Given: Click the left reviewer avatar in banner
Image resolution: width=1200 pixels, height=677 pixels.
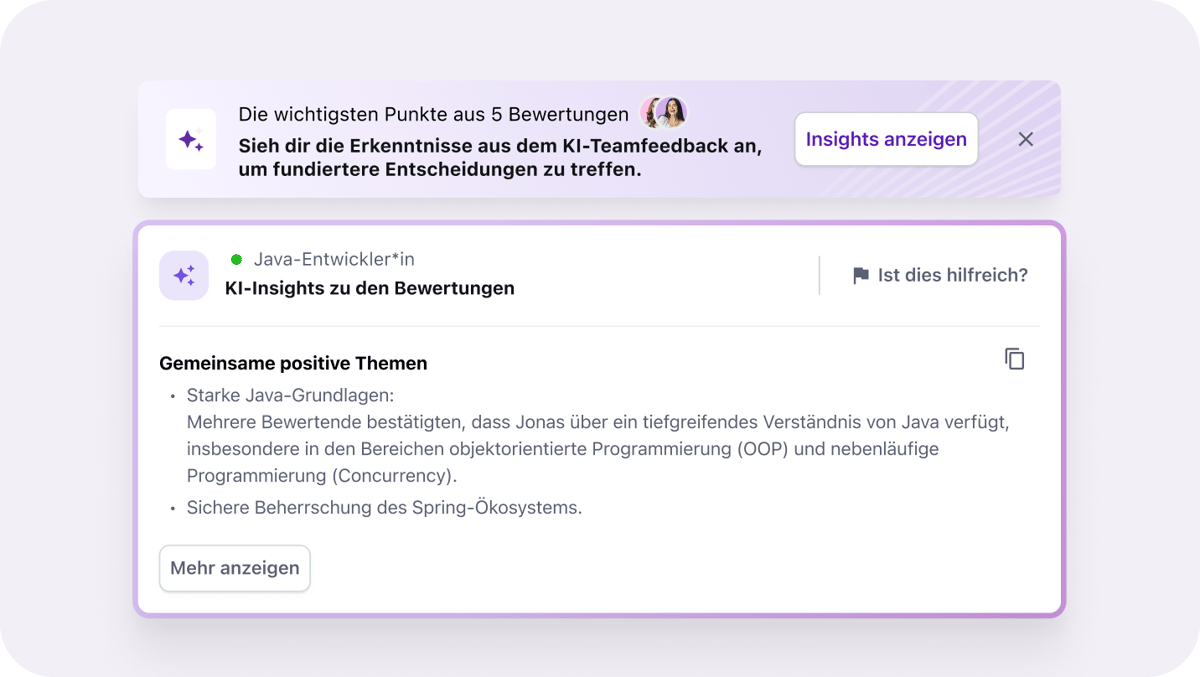Looking at the screenshot, I should click(x=654, y=113).
